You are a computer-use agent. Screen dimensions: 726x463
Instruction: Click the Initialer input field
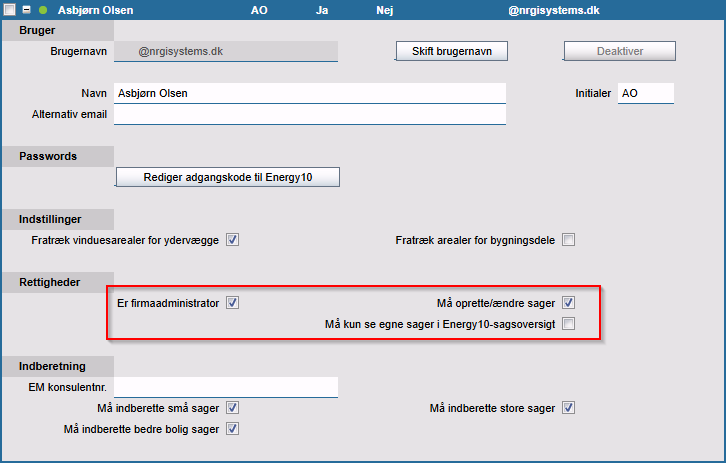(x=645, y=93)
